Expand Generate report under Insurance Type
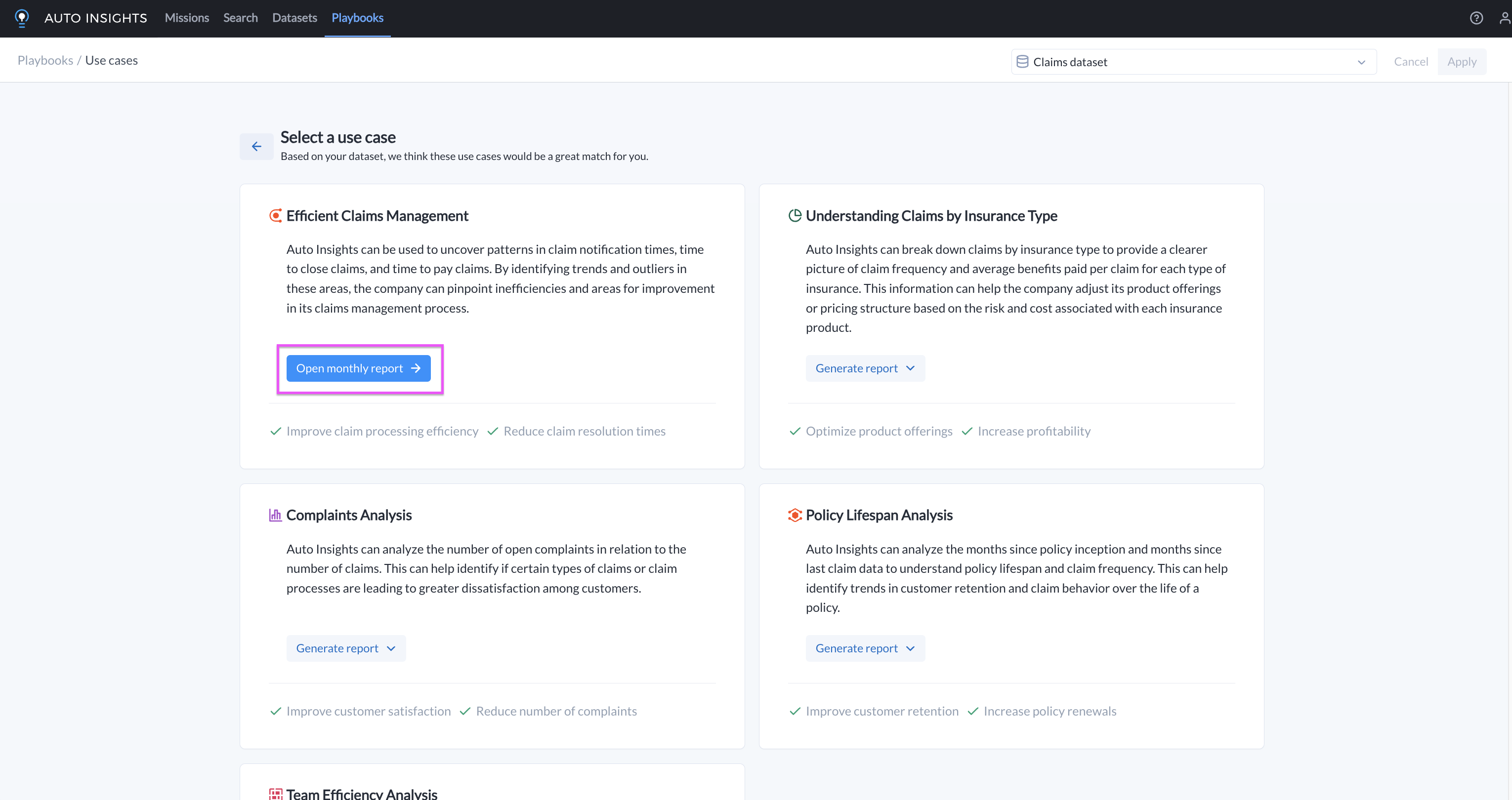1512x800 pixels. [865, 368]
